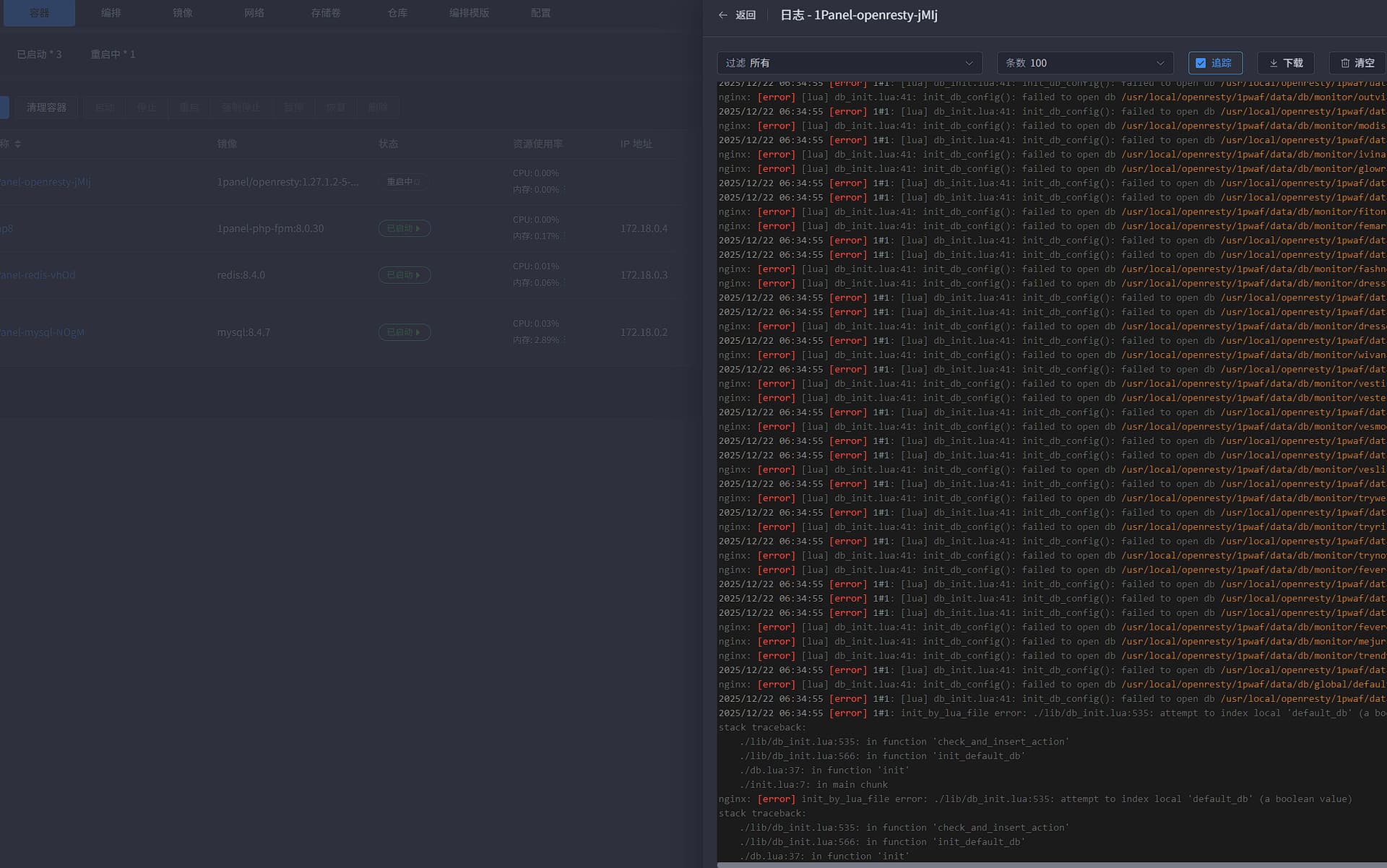Click the 重启中 status badge of openresty
Viewport: 1387px width, 868px height.
click(x=402, y=182)
